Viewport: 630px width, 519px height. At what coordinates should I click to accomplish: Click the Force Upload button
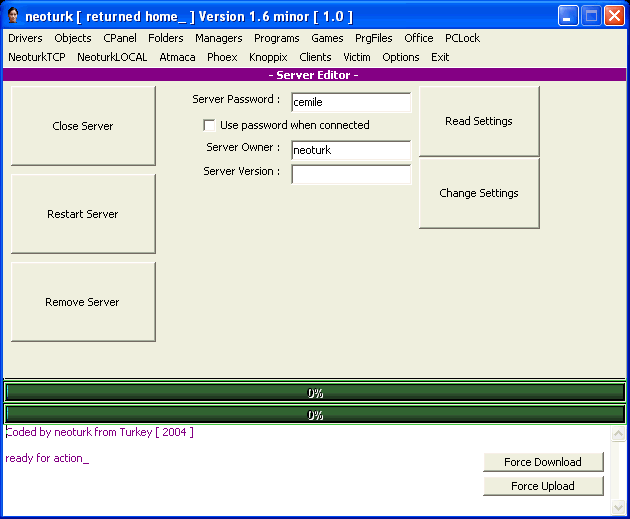[543, 486]
